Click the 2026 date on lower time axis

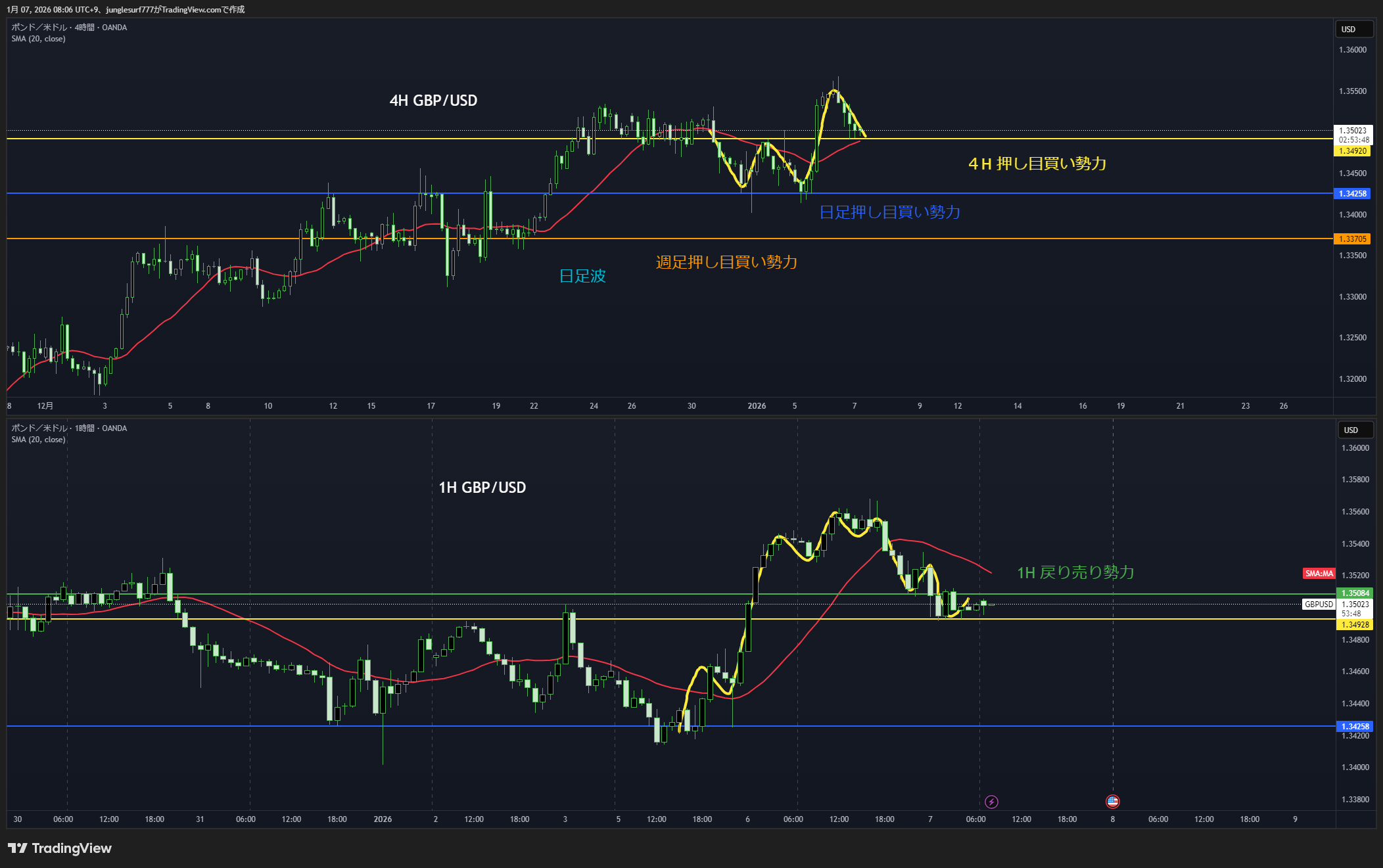383,819
